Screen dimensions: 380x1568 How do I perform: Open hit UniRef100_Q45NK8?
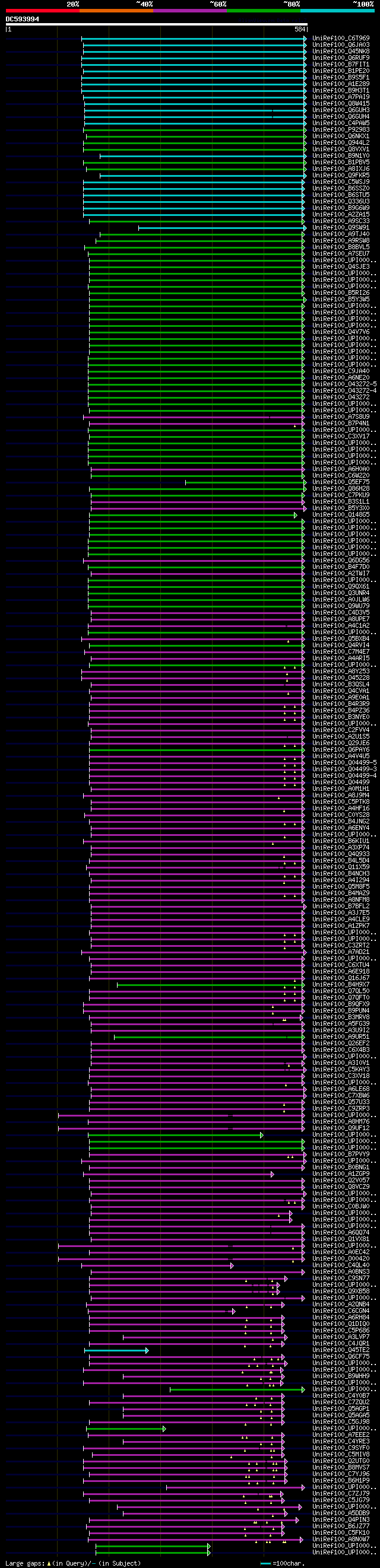[x=341, y=51]
